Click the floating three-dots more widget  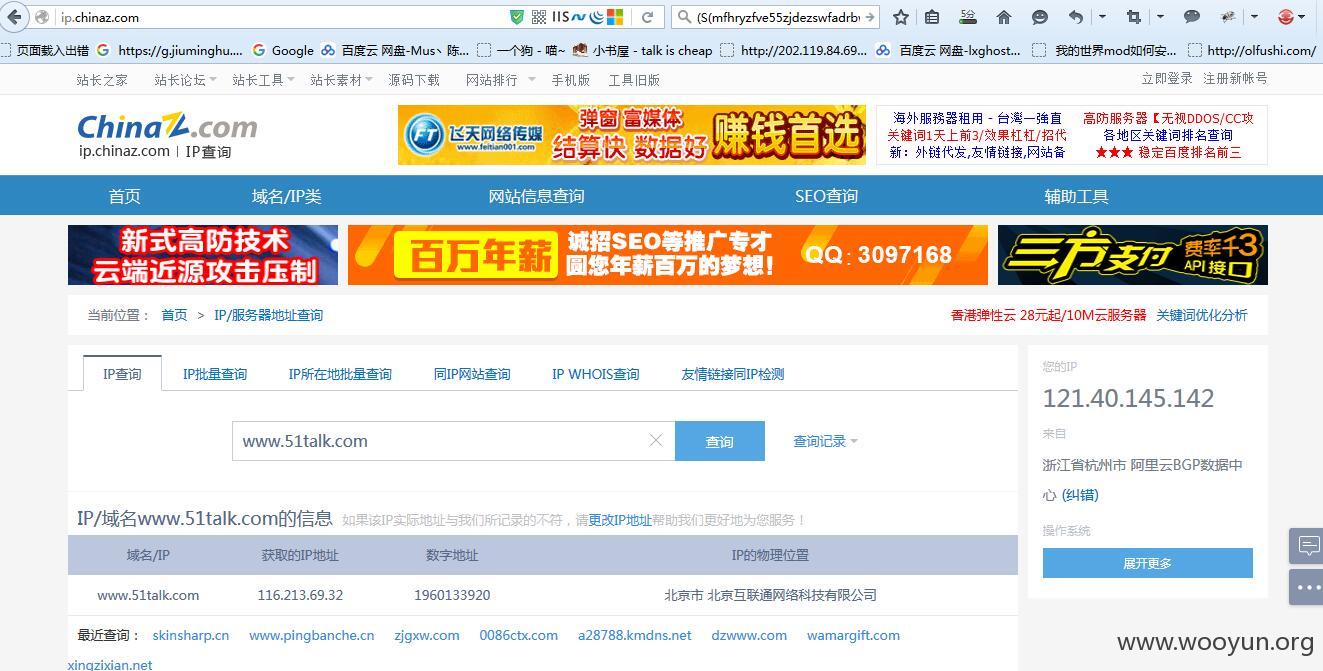[1307, 588]
